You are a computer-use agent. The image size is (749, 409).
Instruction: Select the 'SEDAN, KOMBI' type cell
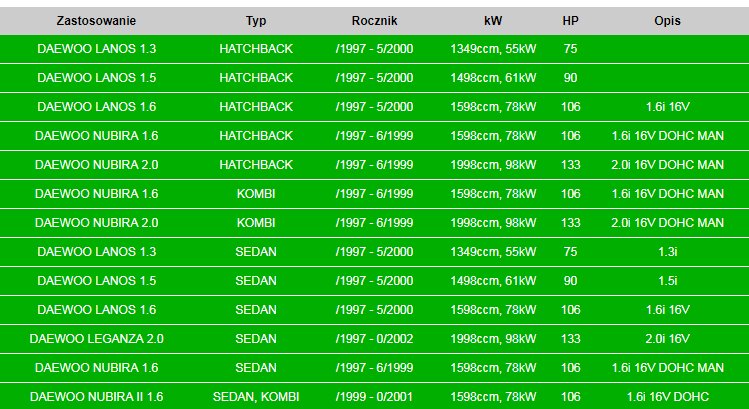[256, 397]
